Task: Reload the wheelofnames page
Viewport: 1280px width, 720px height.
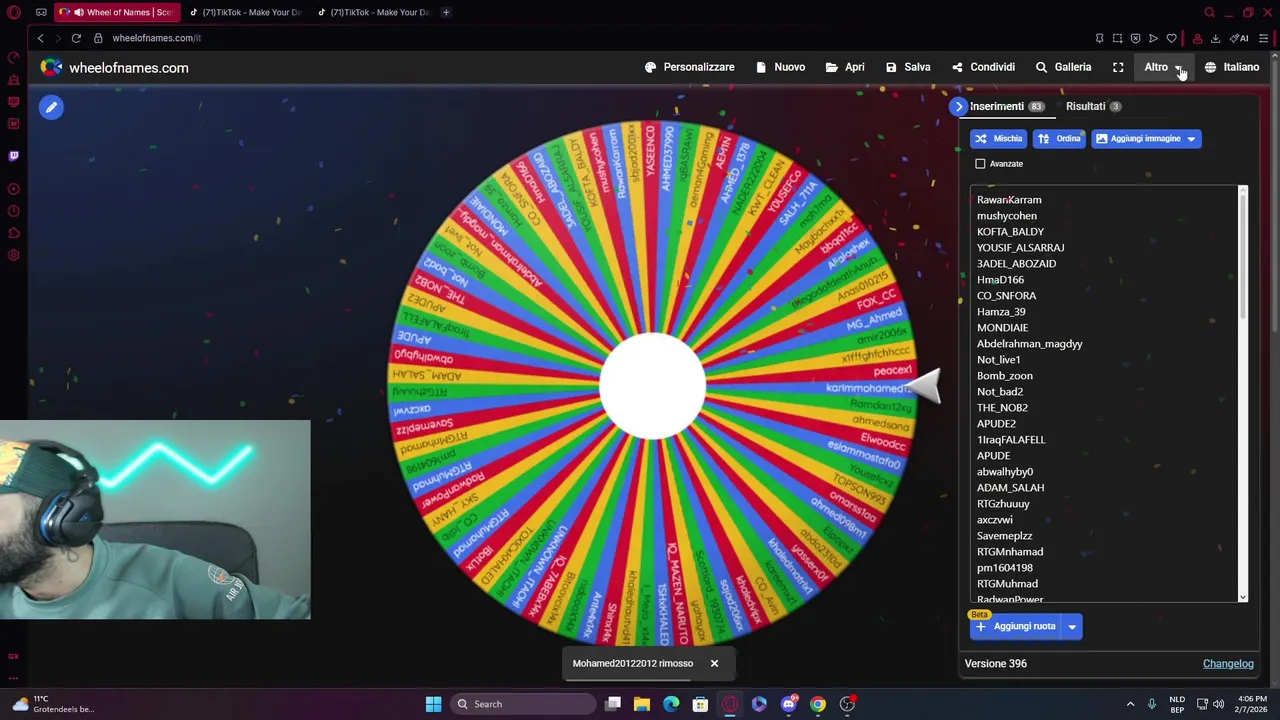Action: click(76, 38)
